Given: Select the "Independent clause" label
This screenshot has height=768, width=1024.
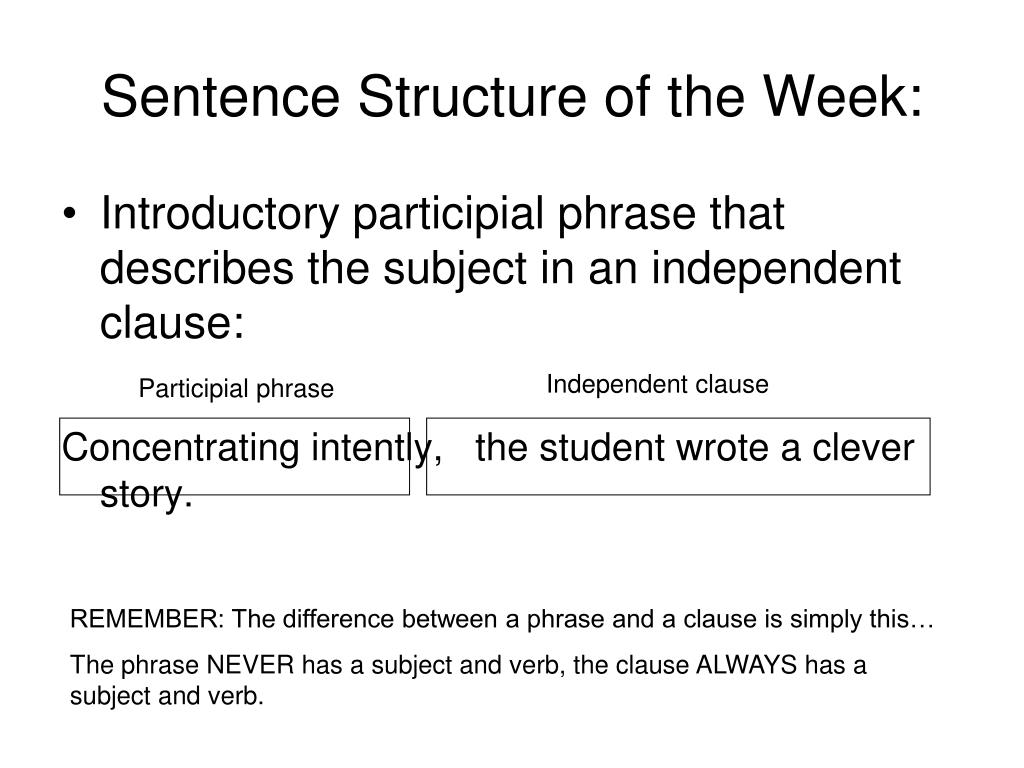Looking at the screenshot, I should (x=658, y=384).
